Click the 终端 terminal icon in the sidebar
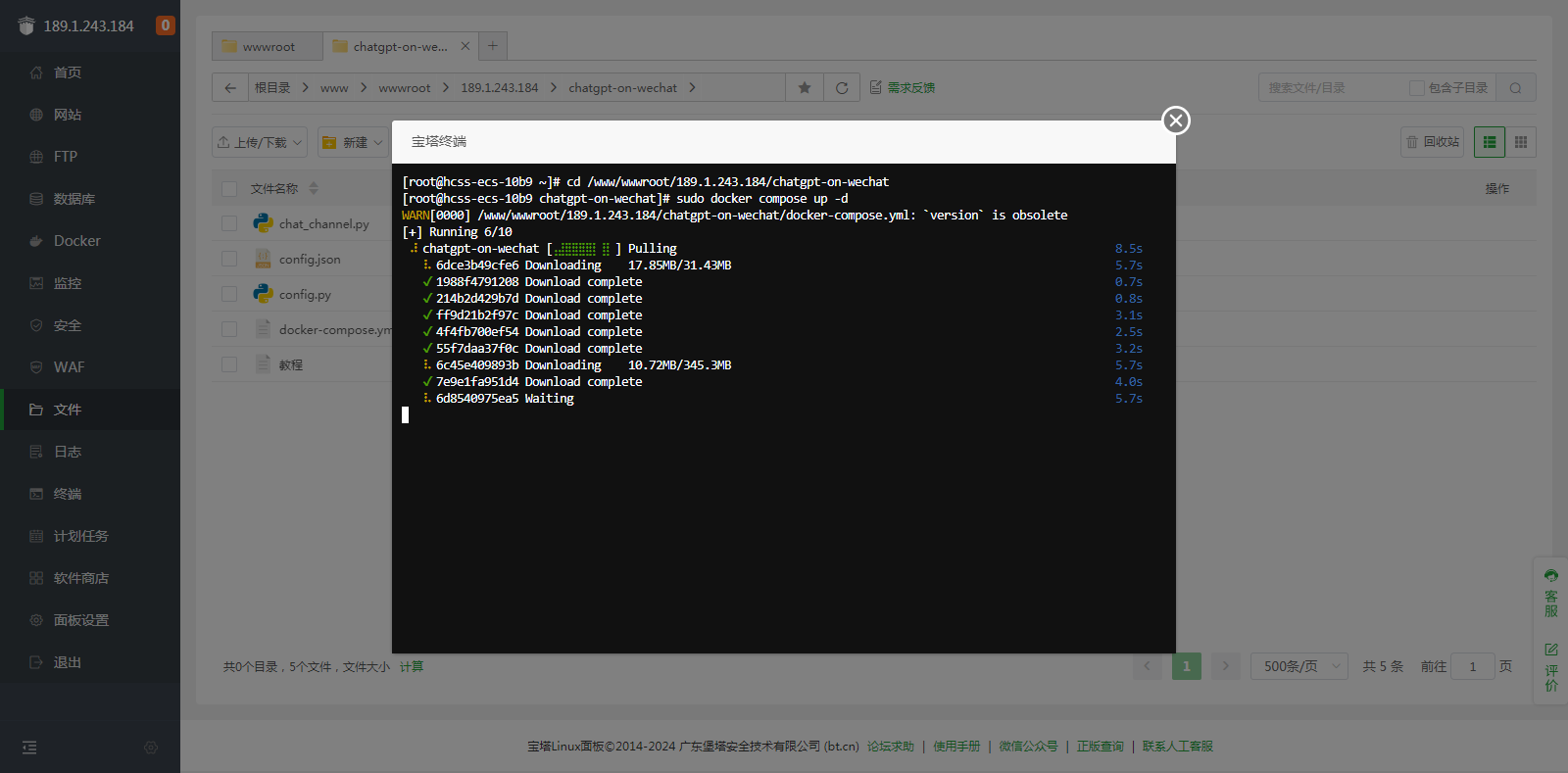 pyautogui.click(x=36, y=494)
